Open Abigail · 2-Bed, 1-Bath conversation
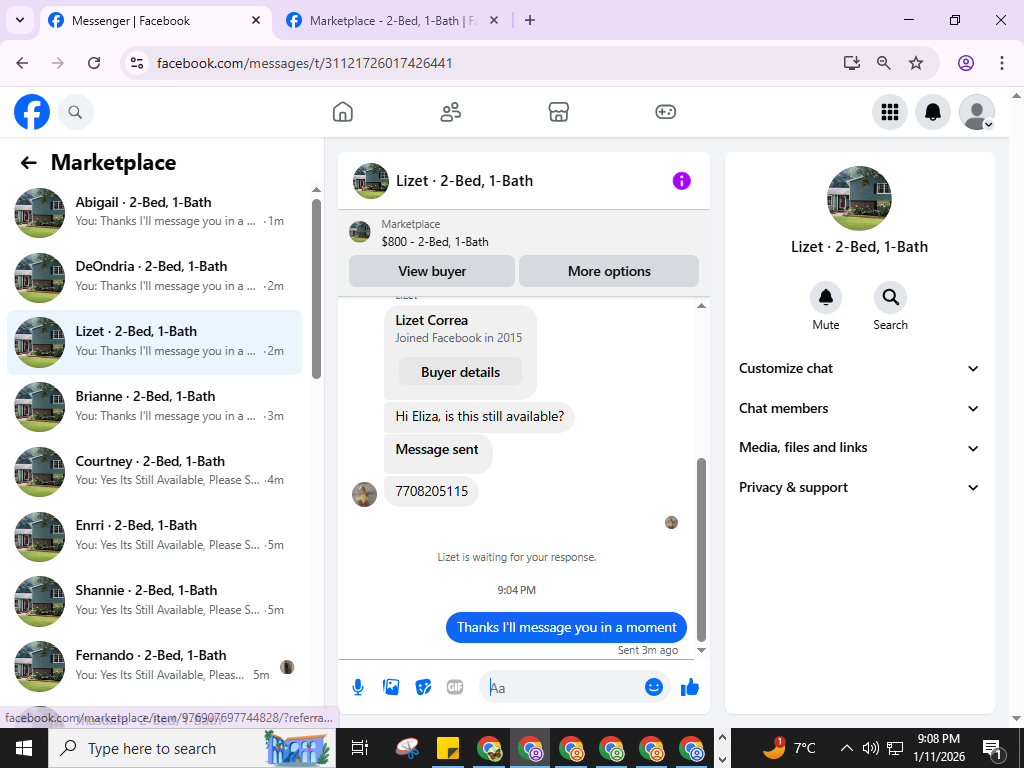This screenshot has width=1024, height=768. (x=155, y=212)
